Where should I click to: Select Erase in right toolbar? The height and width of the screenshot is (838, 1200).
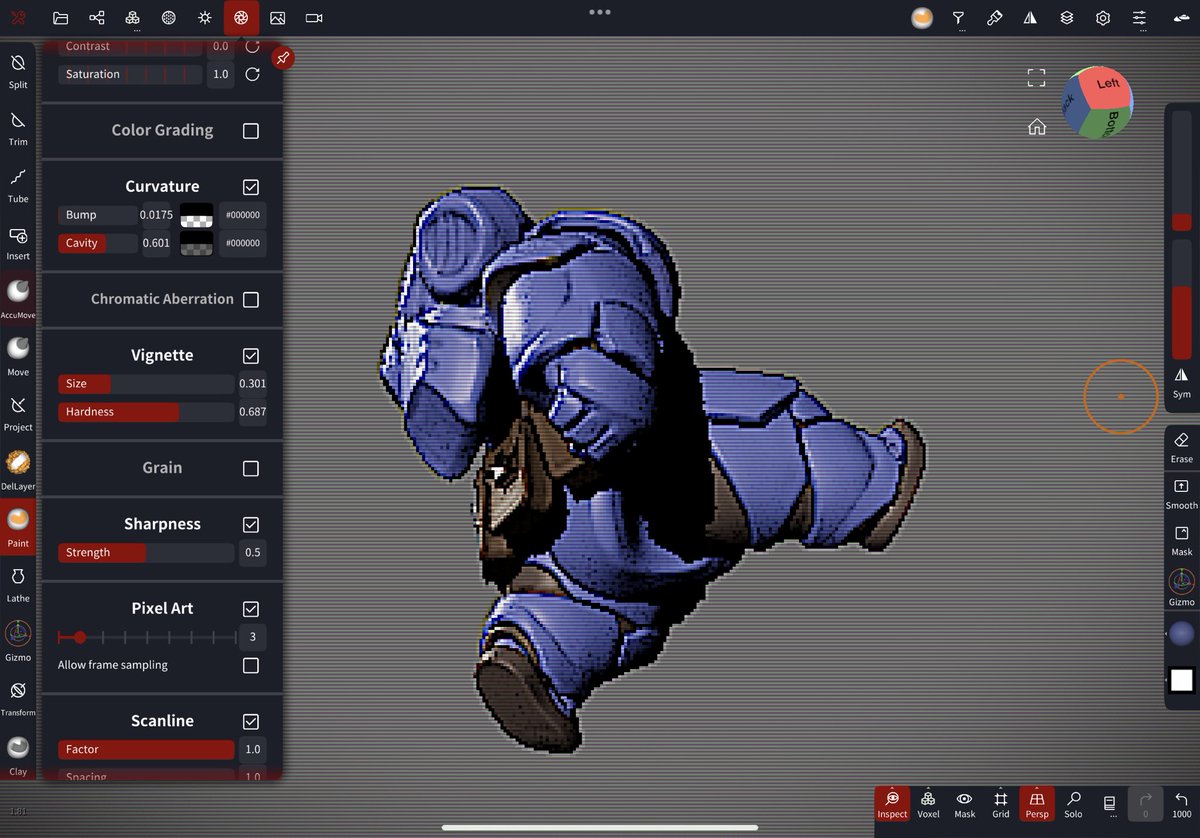(x=1182, y=447)
